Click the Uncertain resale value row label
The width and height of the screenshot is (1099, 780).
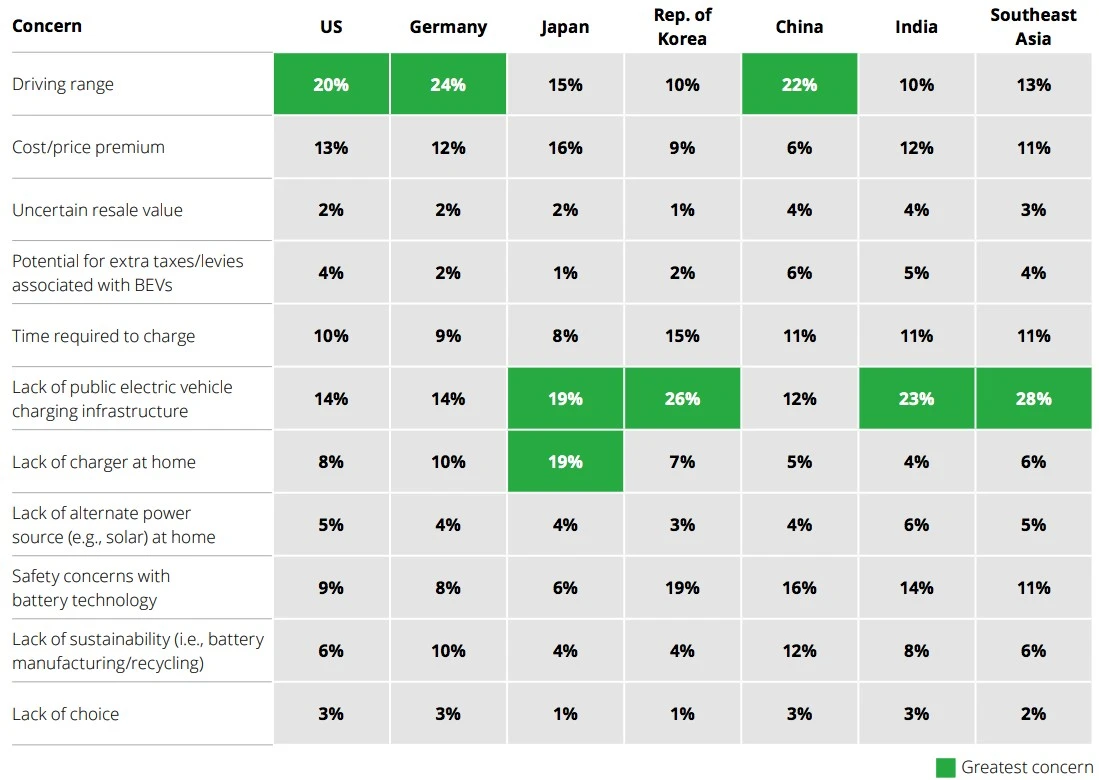97,210
